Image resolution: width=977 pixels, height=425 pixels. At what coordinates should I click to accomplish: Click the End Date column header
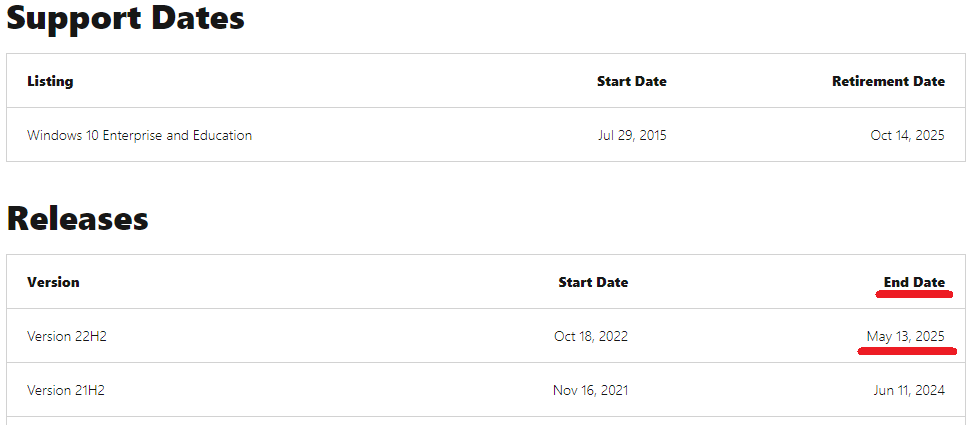[x=914, y=282]
